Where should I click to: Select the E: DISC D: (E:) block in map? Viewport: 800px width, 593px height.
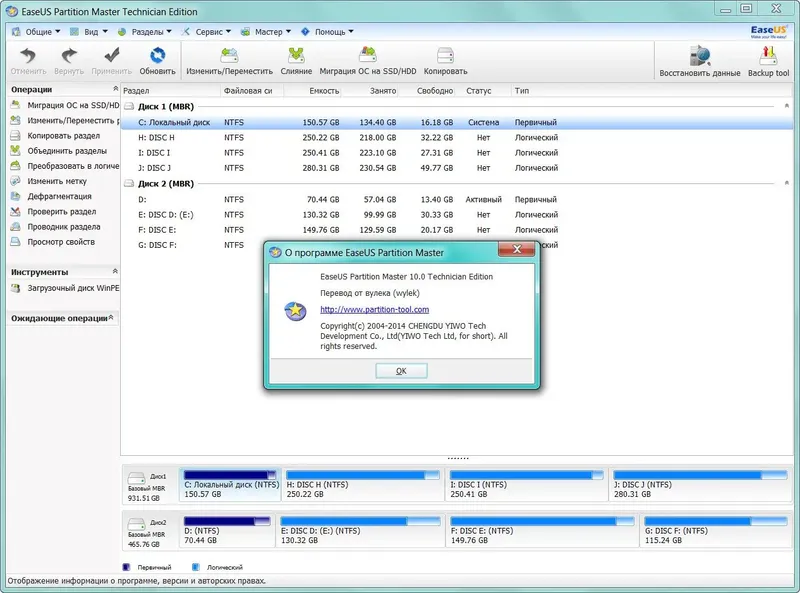(x=360, y=531)
